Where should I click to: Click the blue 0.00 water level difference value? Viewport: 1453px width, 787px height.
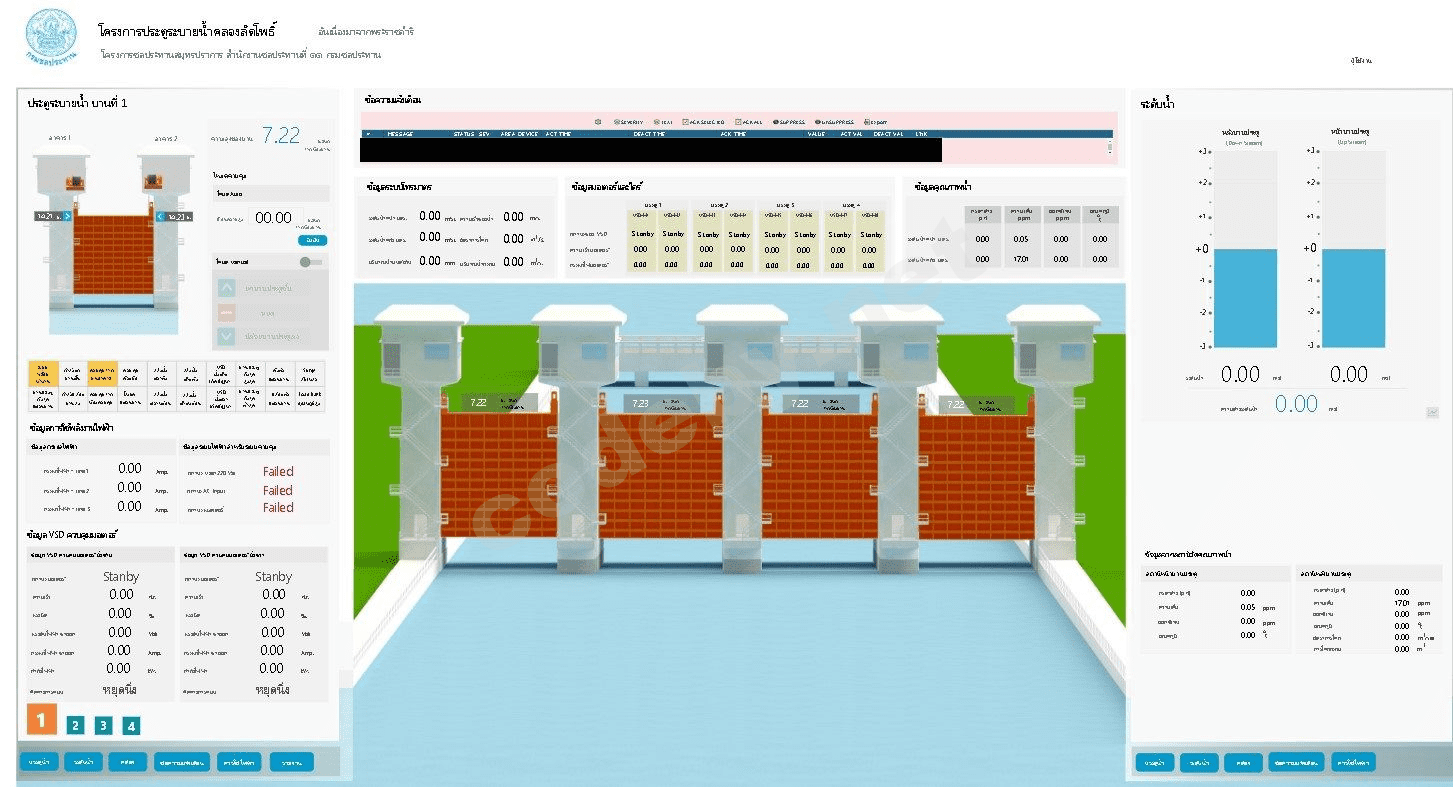1296,404
